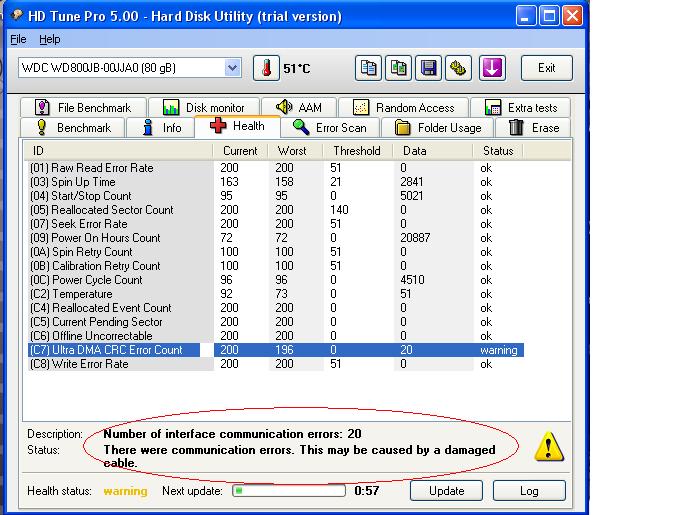Screen dimensions: 680x515
Task: Select the (09) Power On Hours Count row
Action: pos(276,238)
